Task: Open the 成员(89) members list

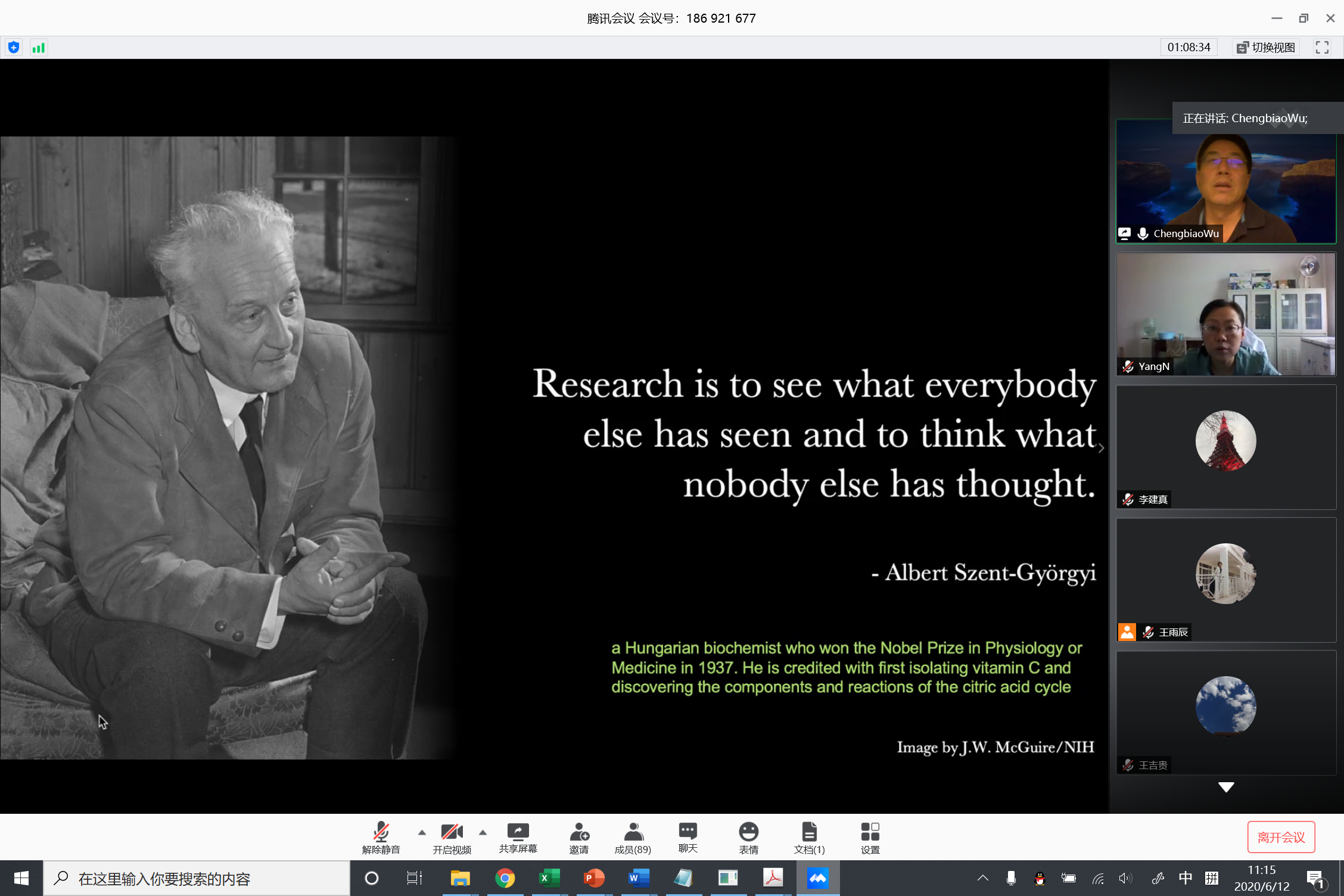Action: pos(633,837)
